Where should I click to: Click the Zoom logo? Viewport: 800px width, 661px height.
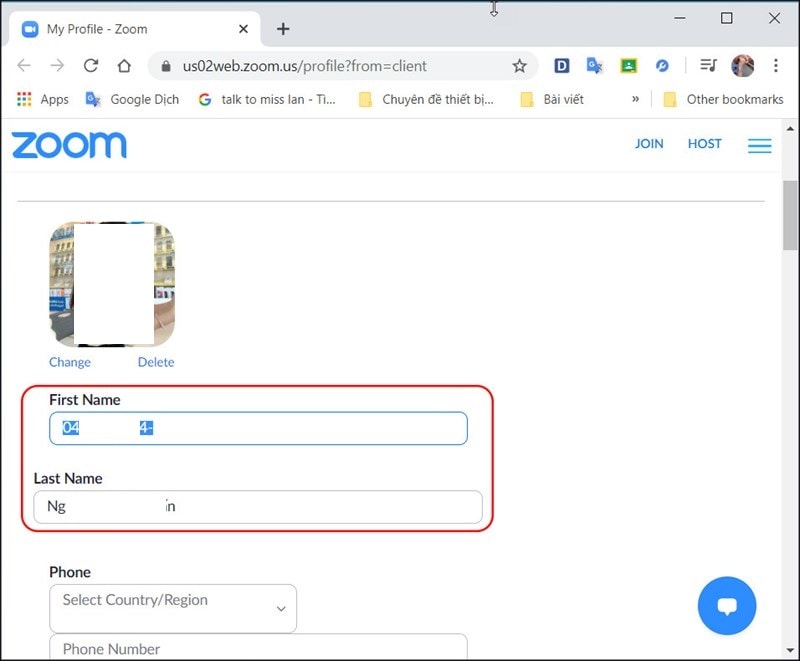click(69, 145)
